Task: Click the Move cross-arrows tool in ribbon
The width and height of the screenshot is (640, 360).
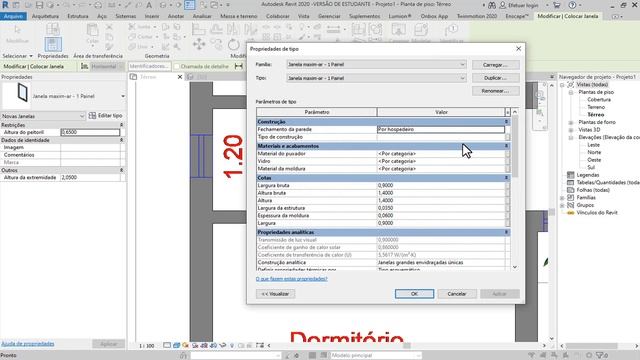Action: 199,44
